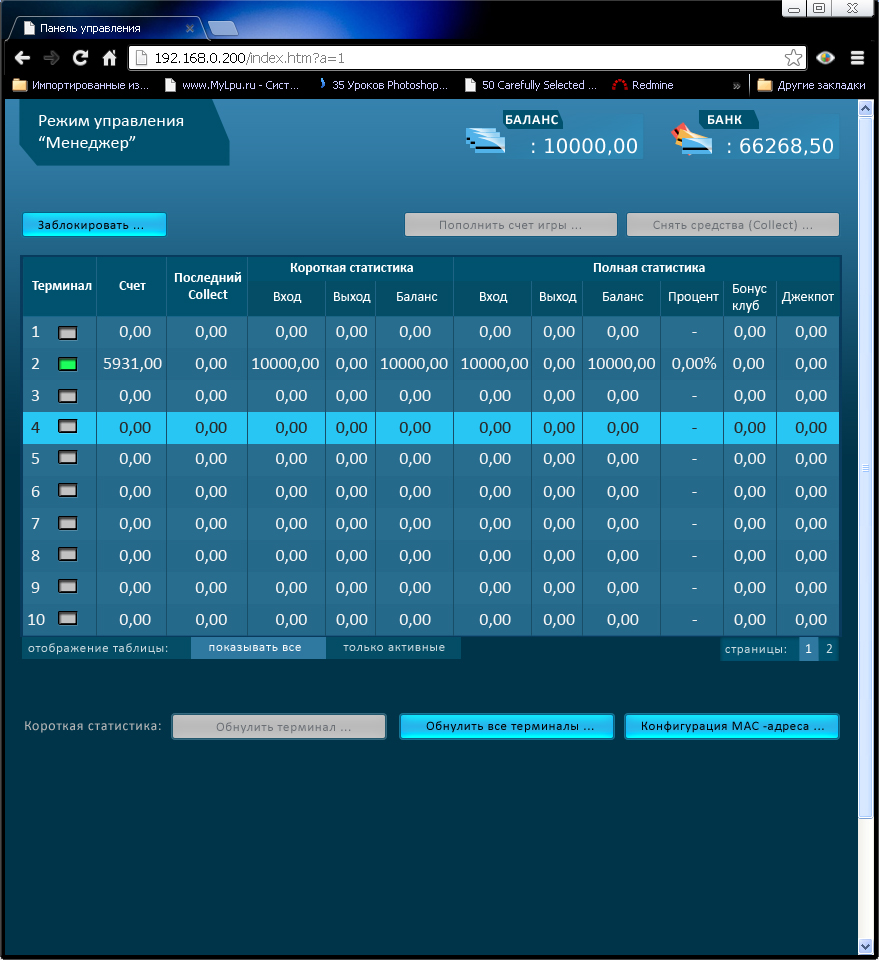Go back using the browser back arrow
879x960 pixels.
[x=23, y=58]
